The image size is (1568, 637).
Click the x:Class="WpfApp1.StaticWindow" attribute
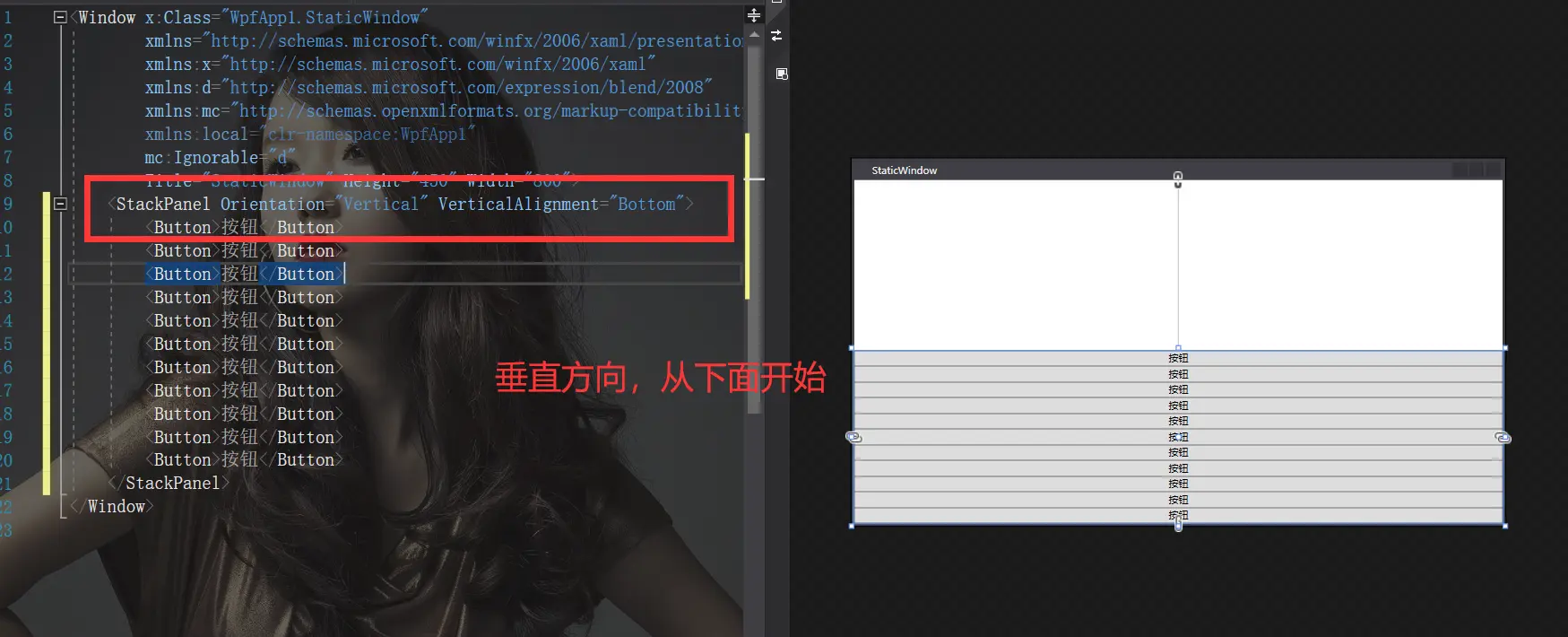[287, 17]
